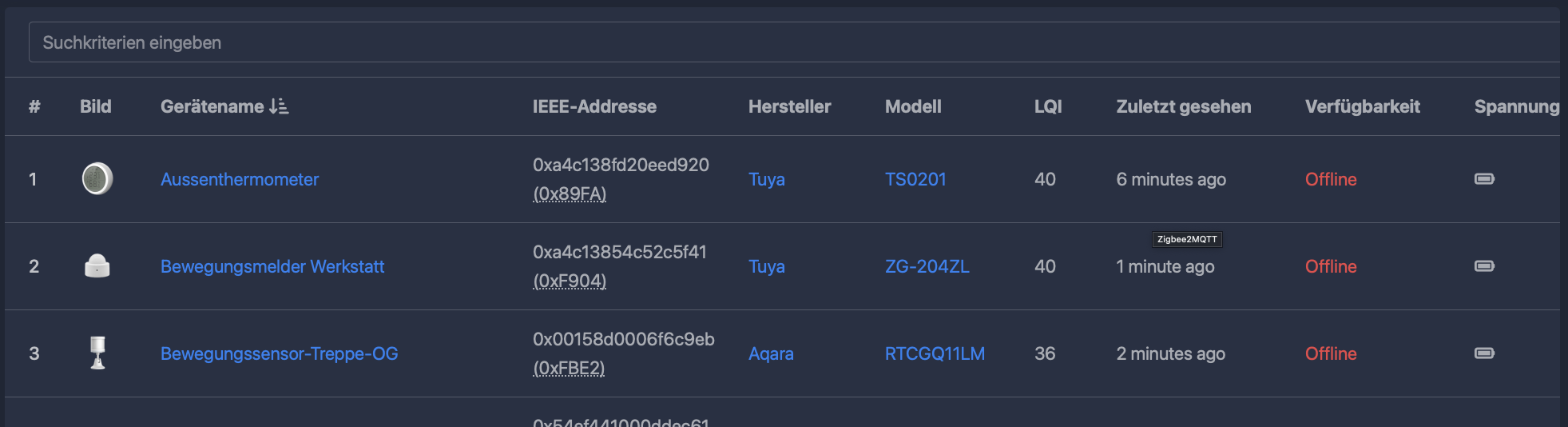The image size is (1568, 427).
Task: Open the ZG-204ZL model link
Action: point(927,266)
